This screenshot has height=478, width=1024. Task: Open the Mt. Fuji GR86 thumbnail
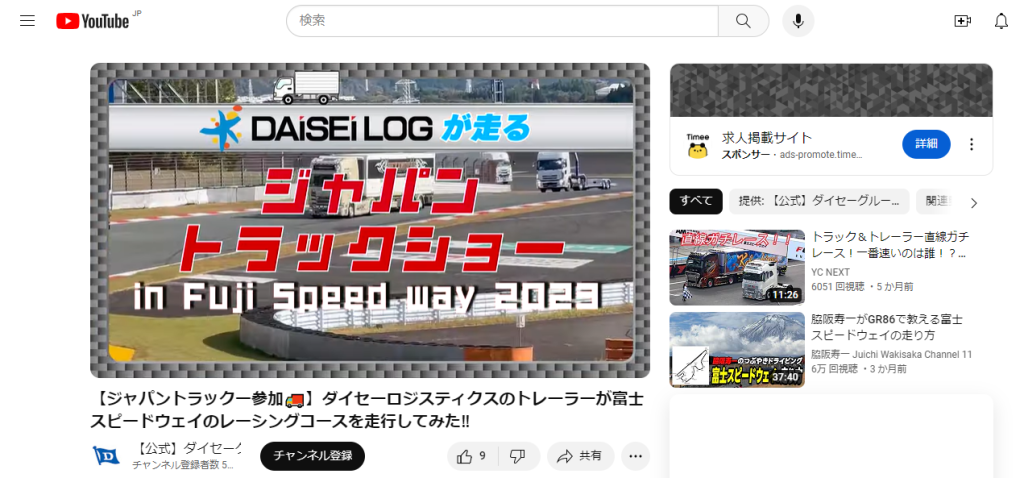737,349
